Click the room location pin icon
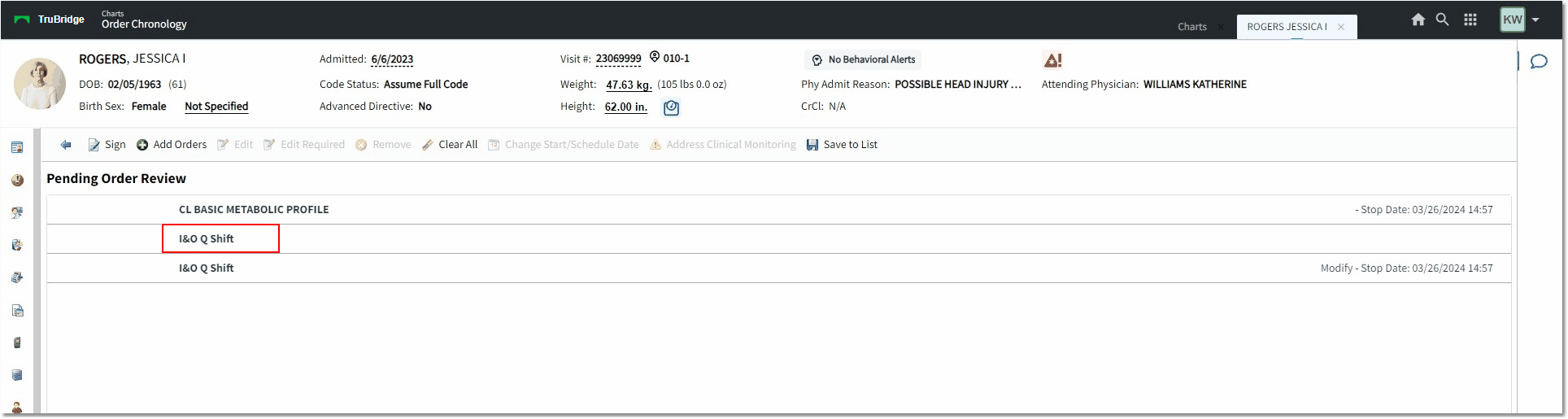Image resolution: width=1568 pixels, height=419 pixels. [x=655, y=57]
